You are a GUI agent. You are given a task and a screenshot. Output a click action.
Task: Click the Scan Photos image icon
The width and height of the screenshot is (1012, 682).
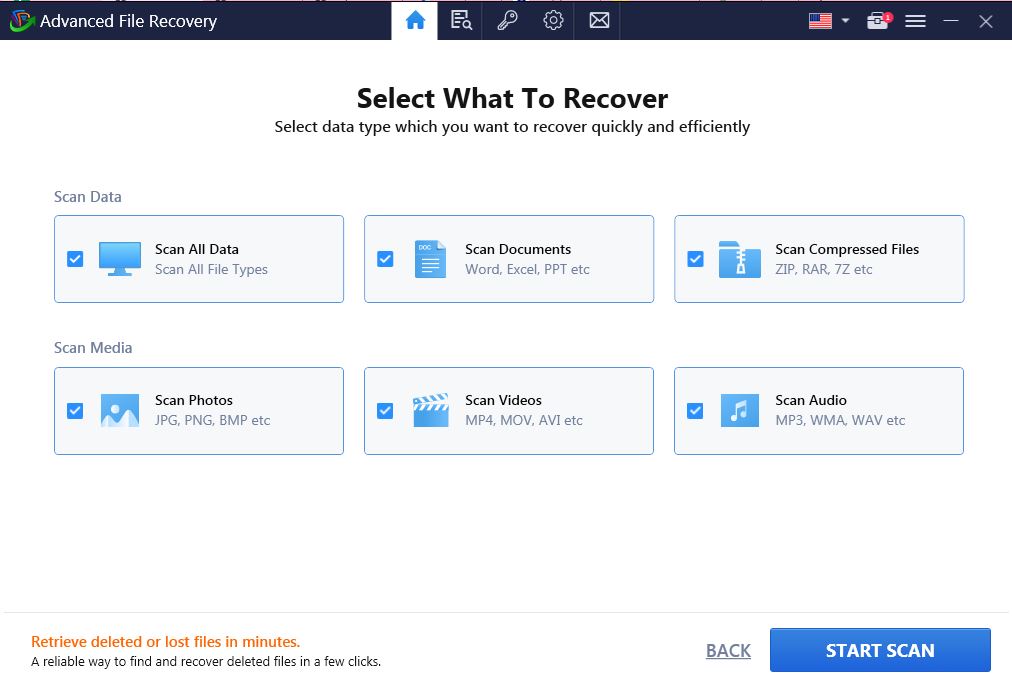(120, 410)
